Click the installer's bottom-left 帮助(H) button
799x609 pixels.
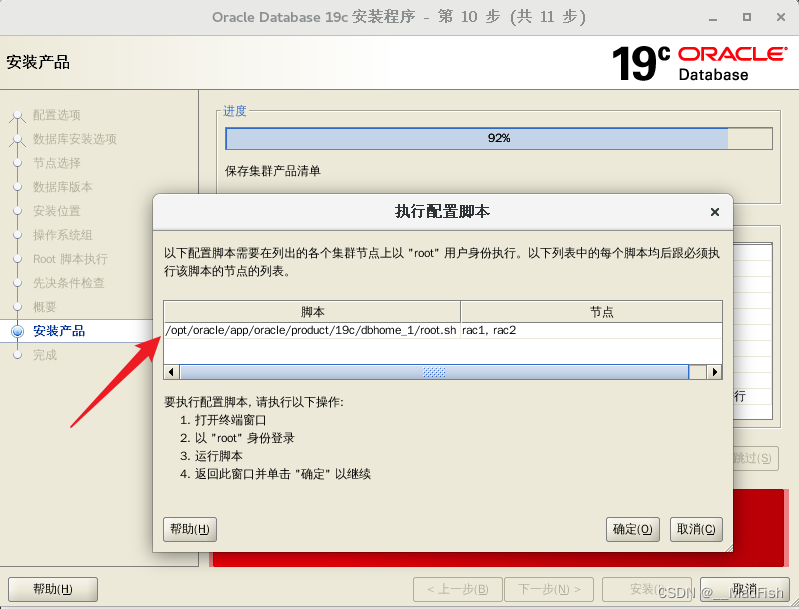[53, 589]
